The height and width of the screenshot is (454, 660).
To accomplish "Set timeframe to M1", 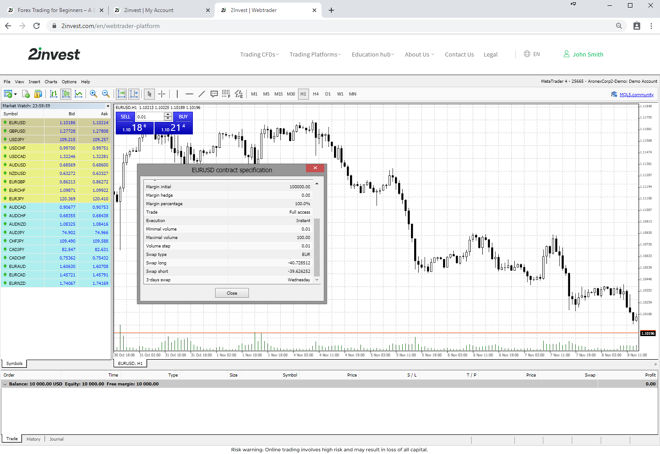I will pos(254,94).
